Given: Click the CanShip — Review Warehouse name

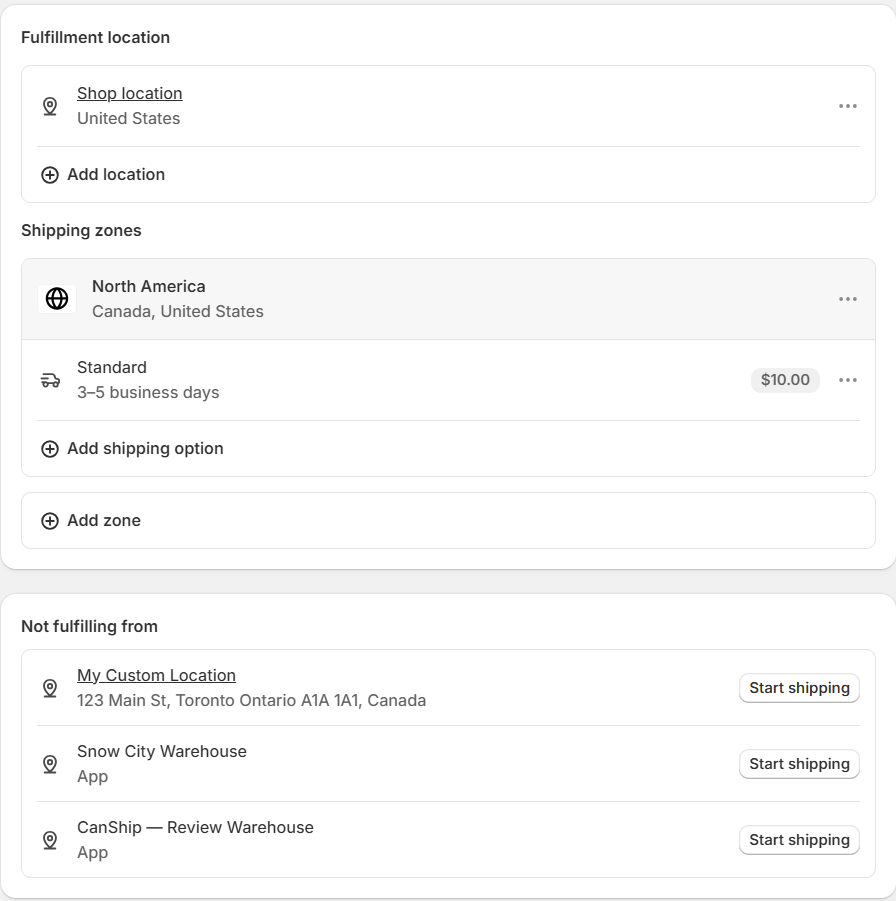Looking at the screenshot, I should pos(195,827).
